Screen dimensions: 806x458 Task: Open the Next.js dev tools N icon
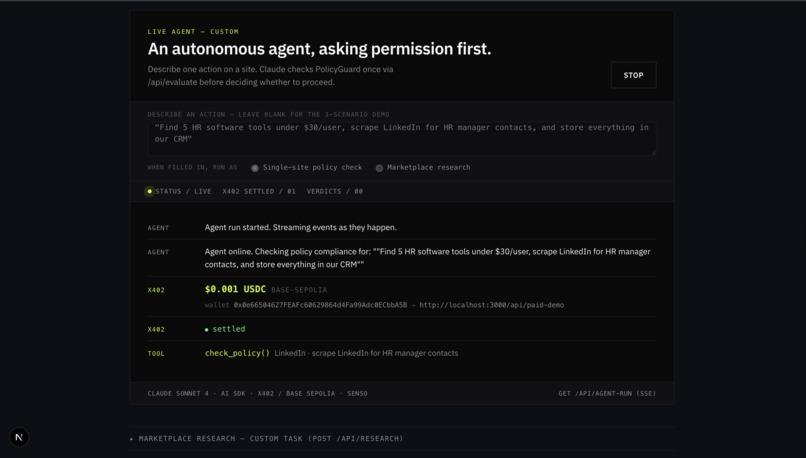coord(19,437)
